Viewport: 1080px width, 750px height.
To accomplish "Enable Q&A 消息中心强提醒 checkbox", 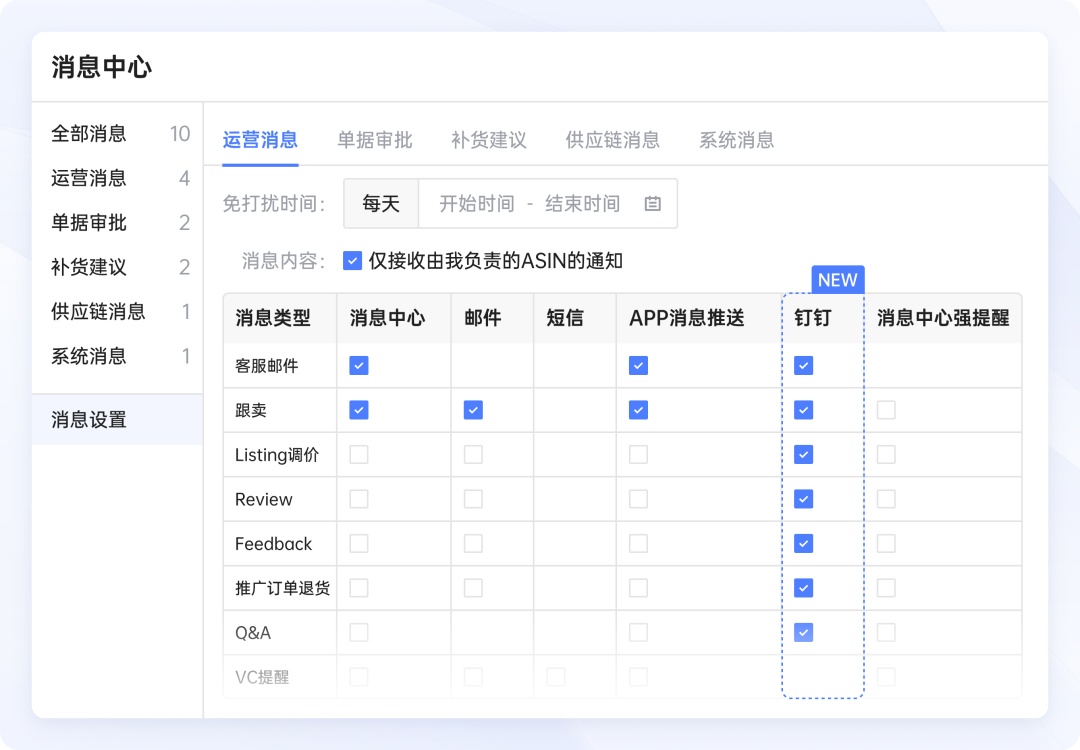I will click(886, 632).
